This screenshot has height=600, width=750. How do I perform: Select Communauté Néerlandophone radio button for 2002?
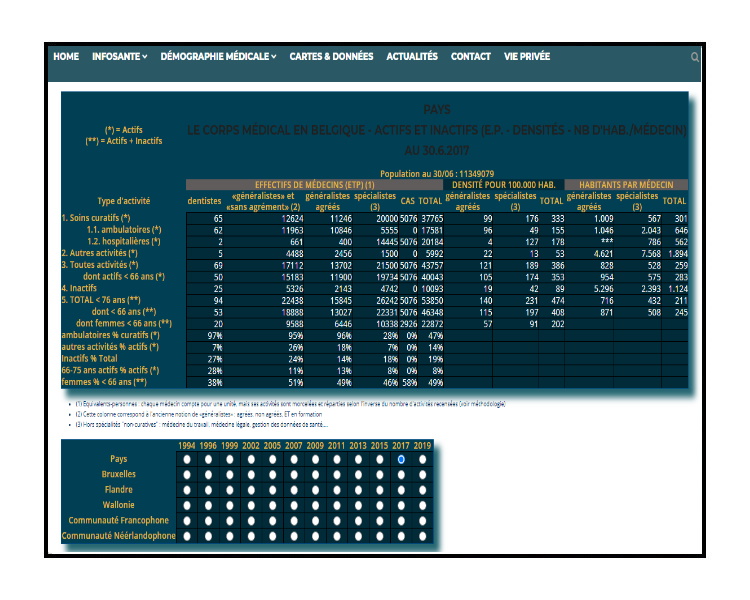click(251, 536)
